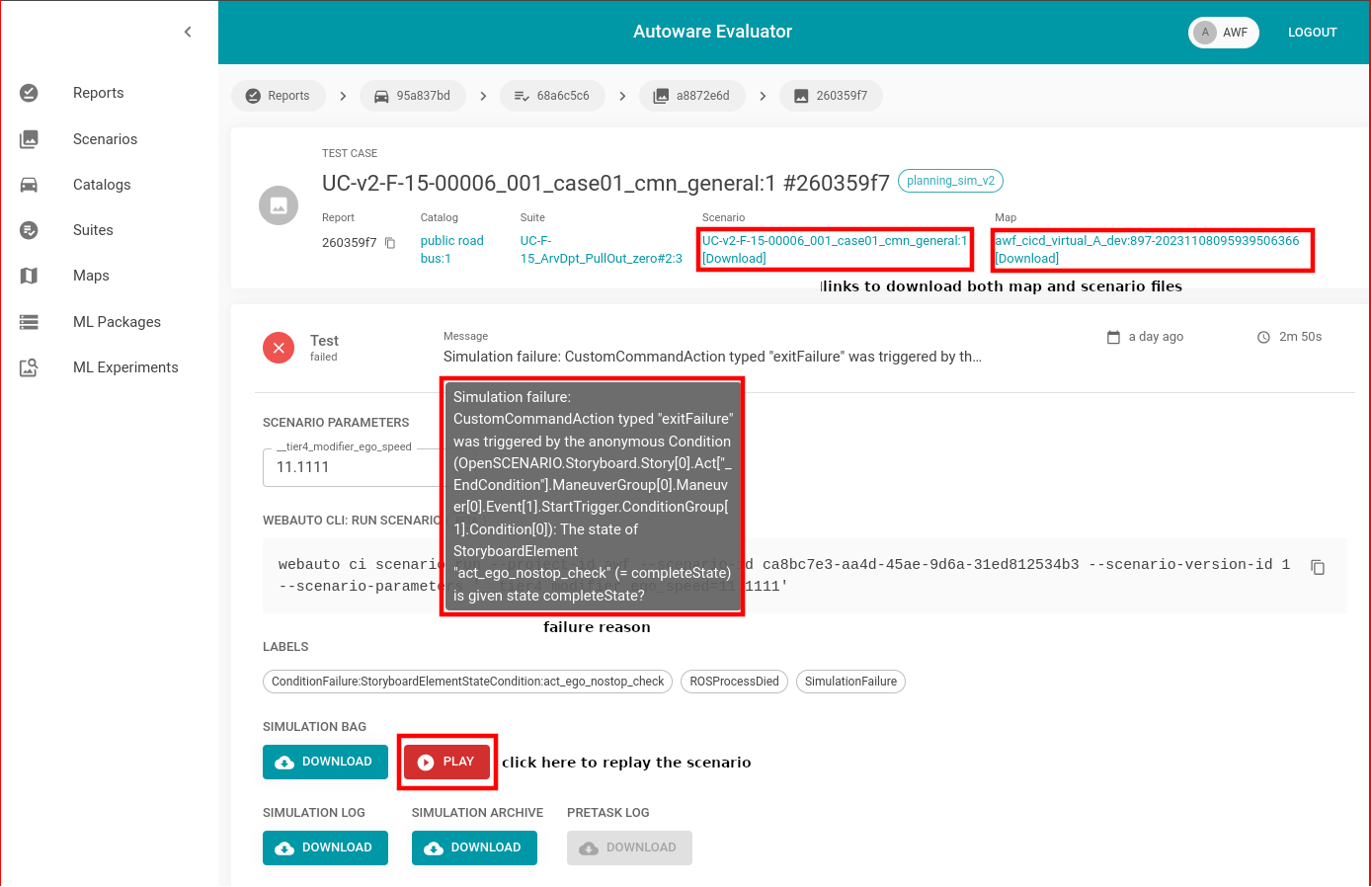Open breadcrumb chip 68a6c5c6
This screenshot has width=1372, height=887.
(x=551, y=96)
